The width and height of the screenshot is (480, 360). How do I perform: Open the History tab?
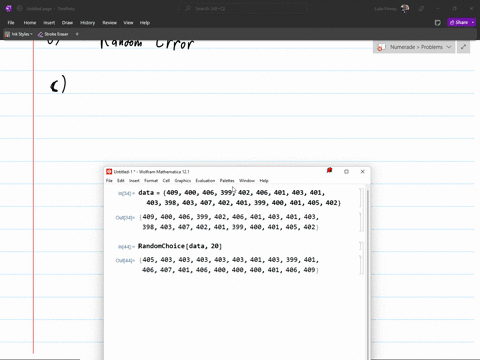88,23
